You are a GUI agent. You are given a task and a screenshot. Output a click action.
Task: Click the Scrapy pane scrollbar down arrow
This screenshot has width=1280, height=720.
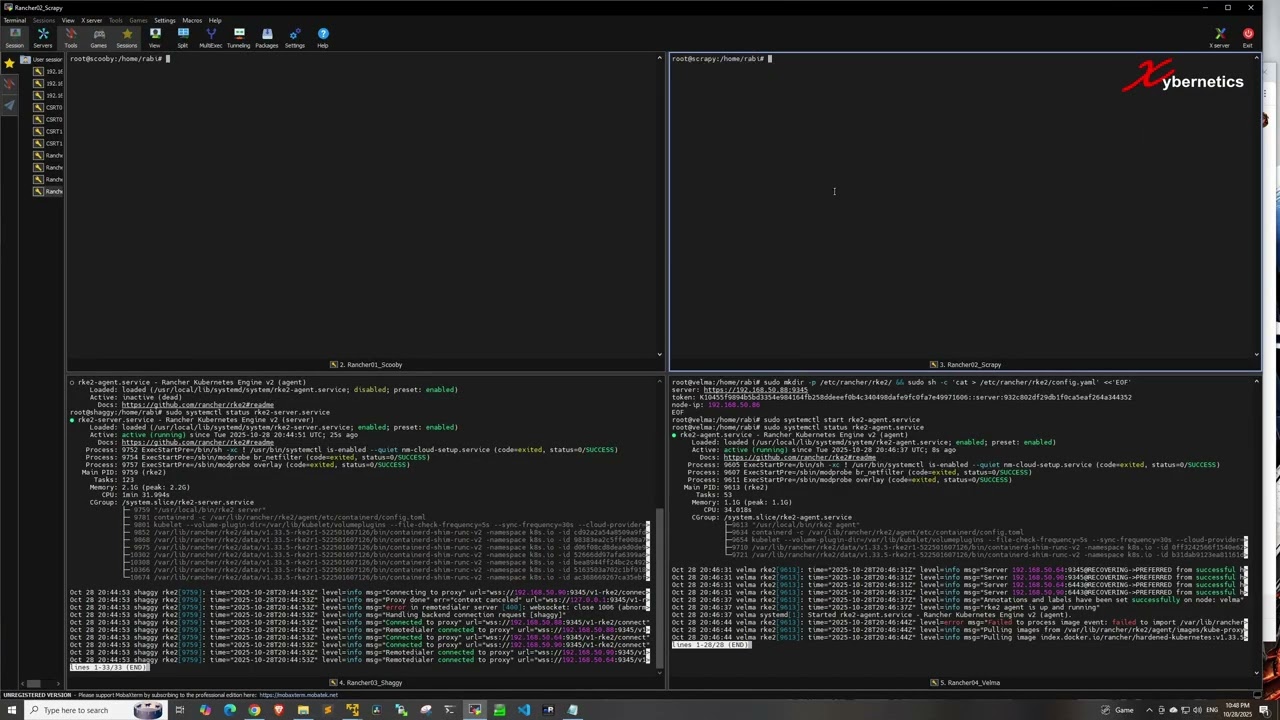click(1256, 354)
